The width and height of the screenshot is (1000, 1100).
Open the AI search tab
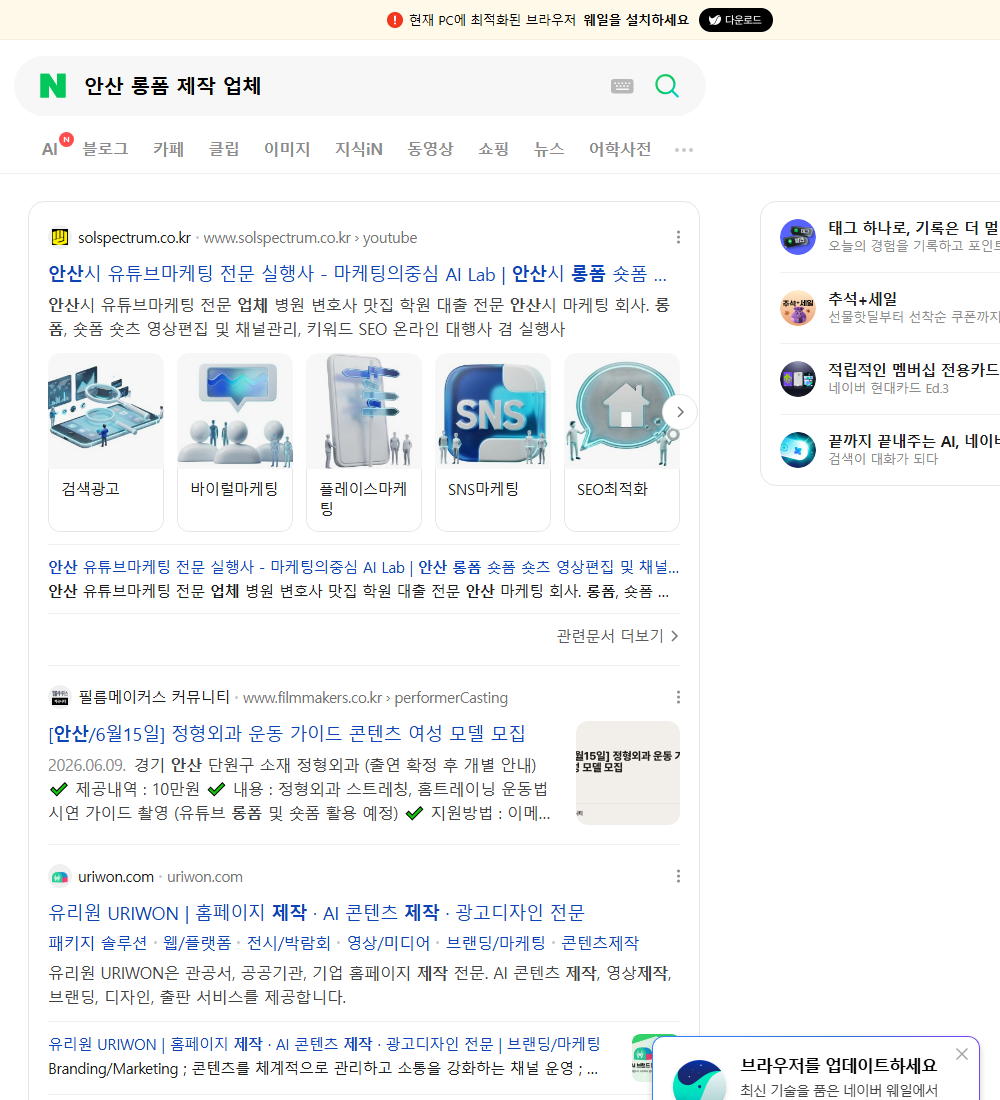pyautogui.click(x=51, y=149)
